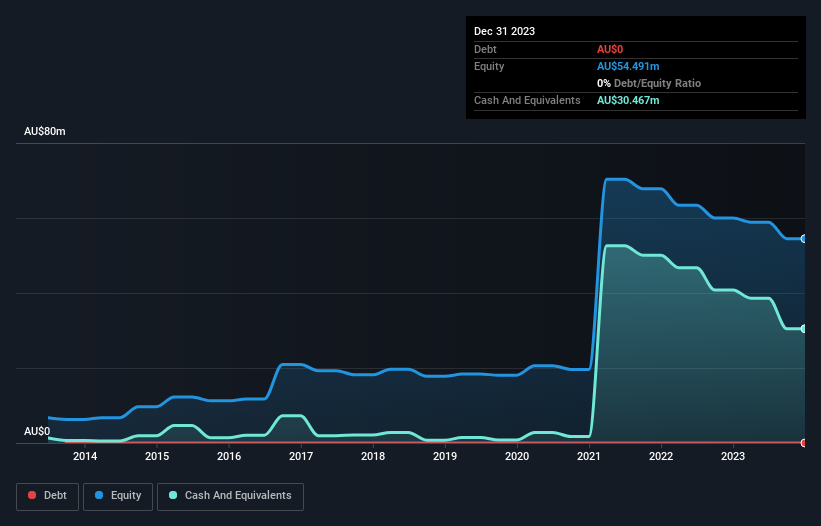Click the red AU$0 debt value

[x=610, y=49]
